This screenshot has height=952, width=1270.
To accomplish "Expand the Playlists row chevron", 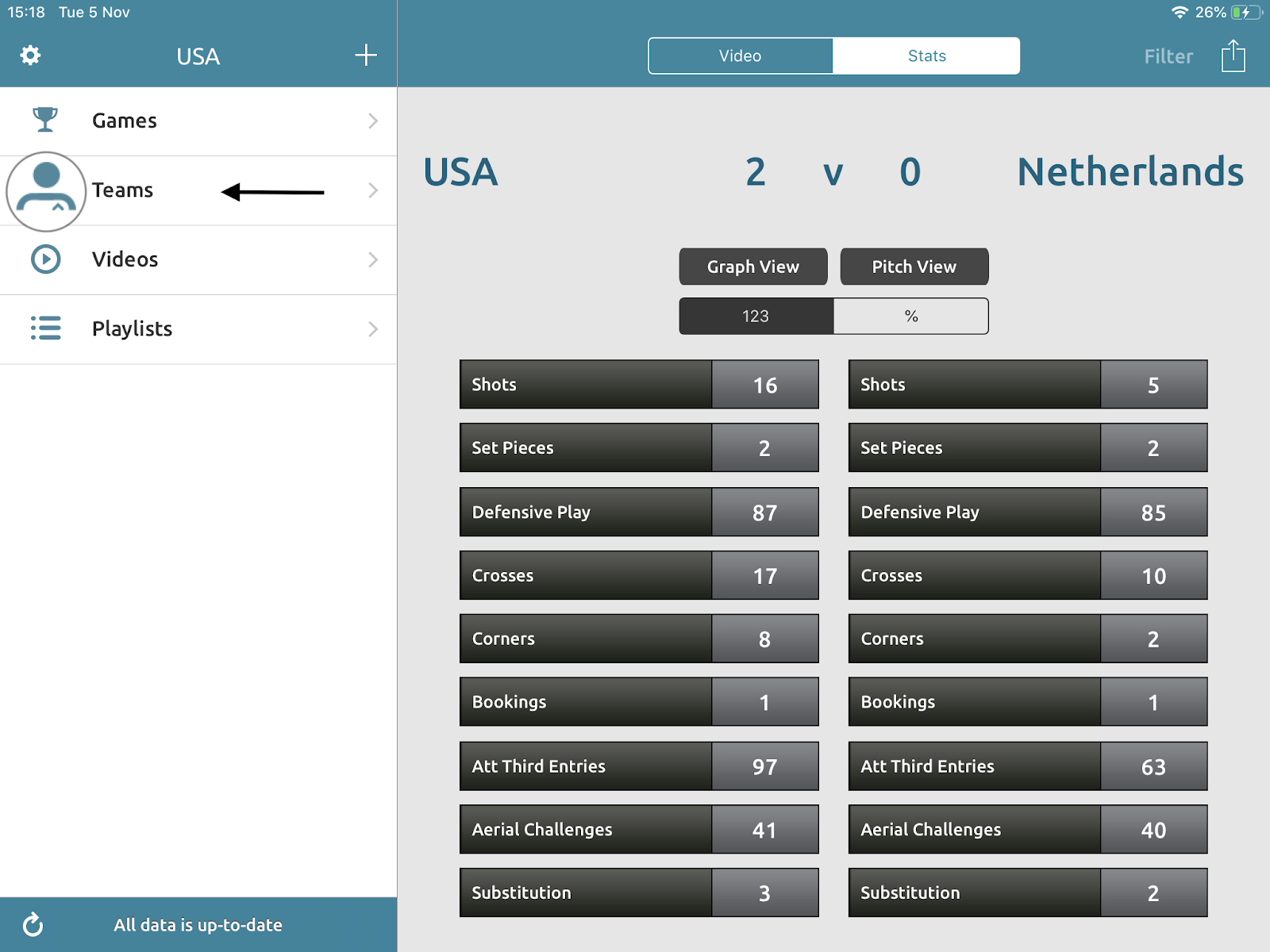I will click(x=373, y=328).
